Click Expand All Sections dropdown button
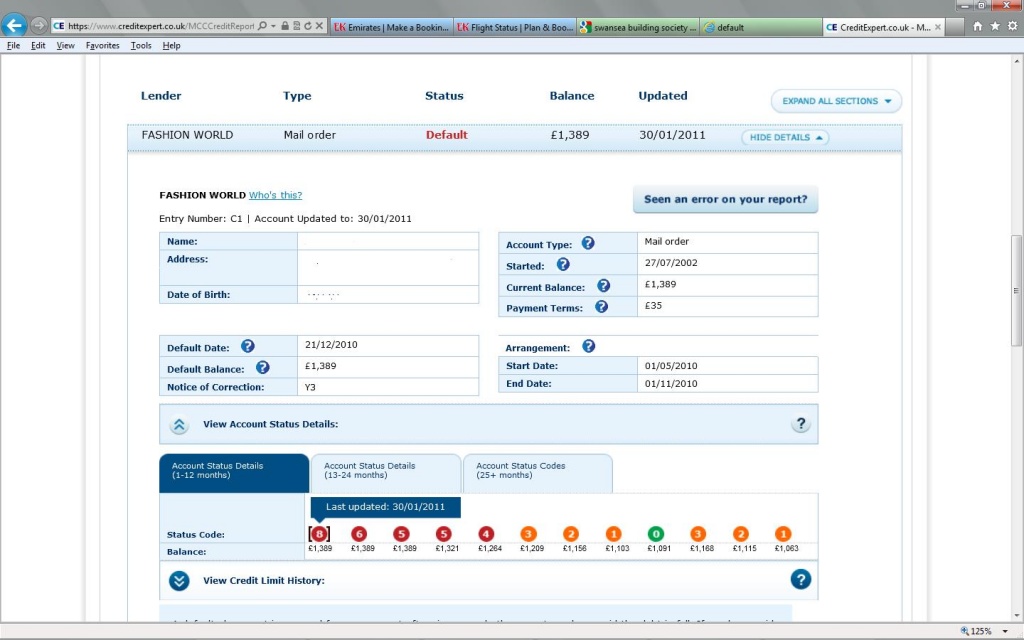 [836, 101]
